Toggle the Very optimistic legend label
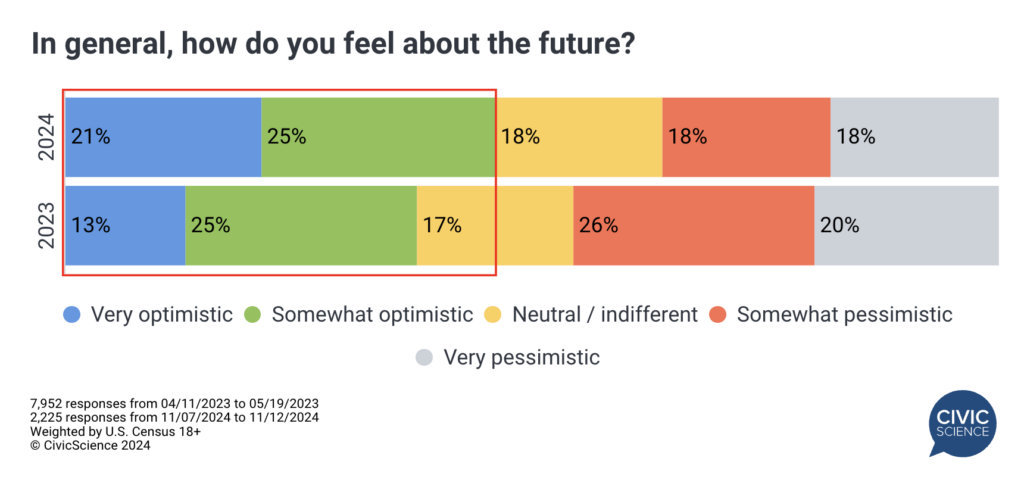1024x480 pixels. (x=164, y=315)
